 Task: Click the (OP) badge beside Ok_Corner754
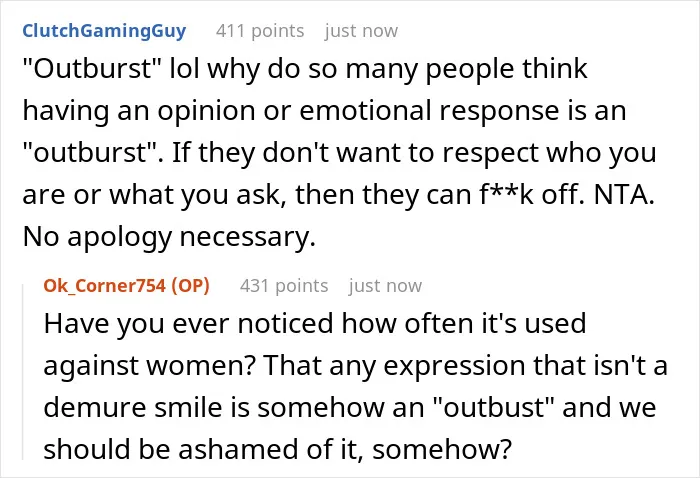coord(191,286)
